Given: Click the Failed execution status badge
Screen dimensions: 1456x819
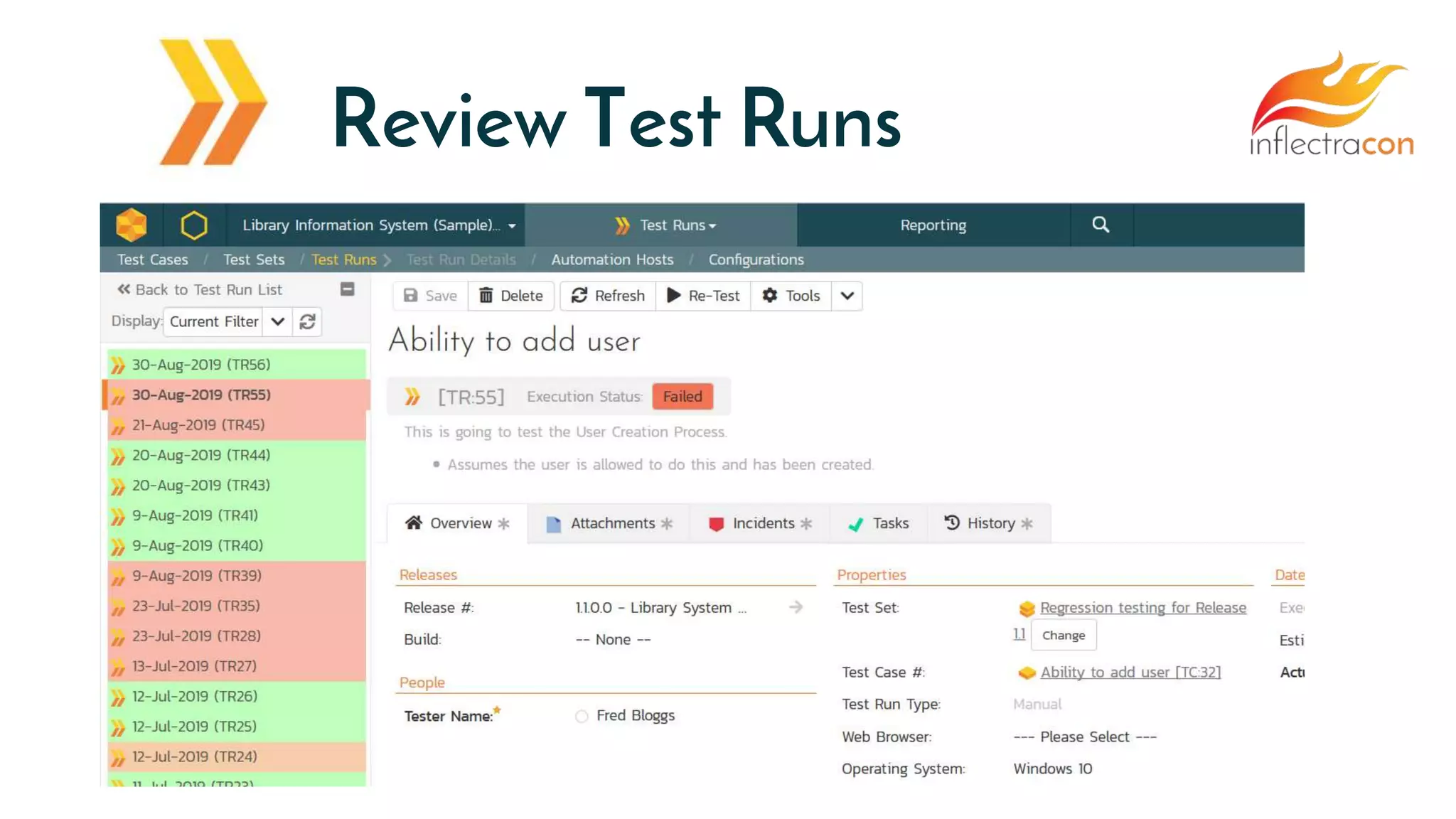Looking at the screenshot, I should (x=682, y=397).
